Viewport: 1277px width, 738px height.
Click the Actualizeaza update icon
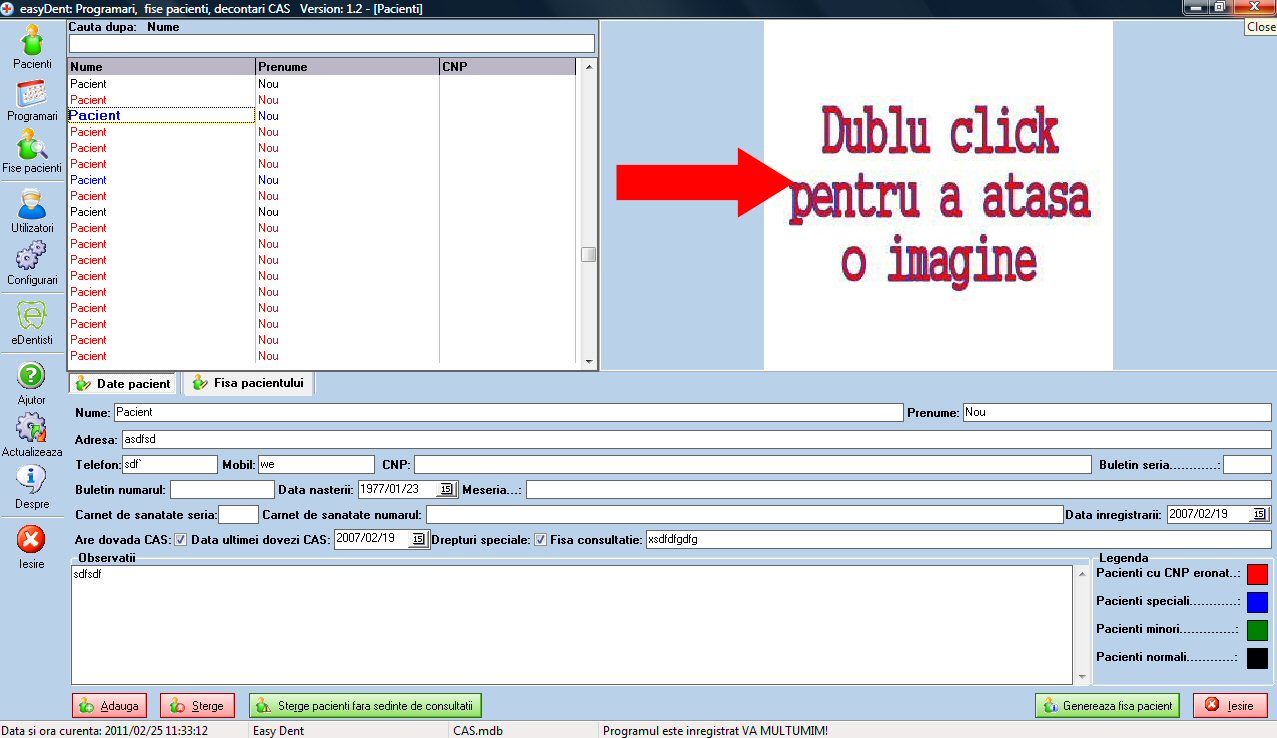coord(32,430)
